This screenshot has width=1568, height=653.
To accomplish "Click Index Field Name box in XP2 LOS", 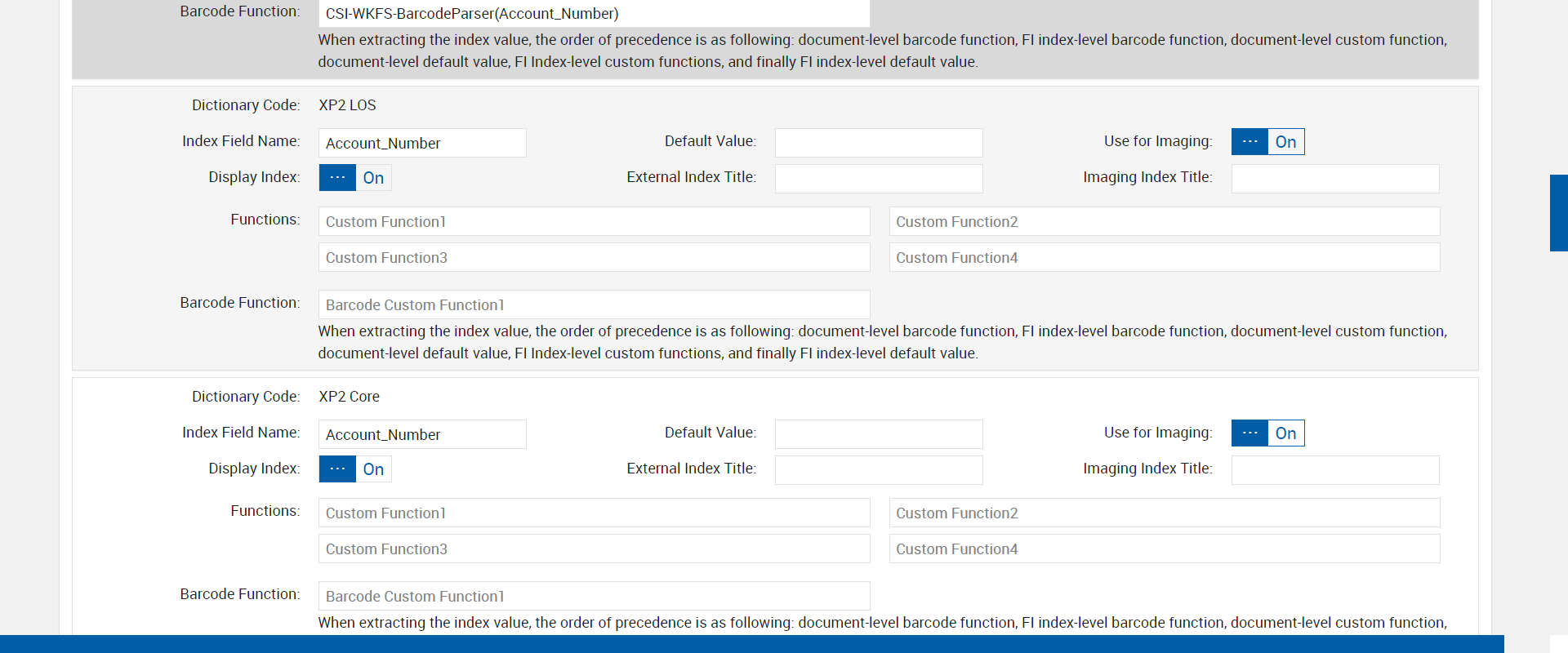I will coord(422,143).
